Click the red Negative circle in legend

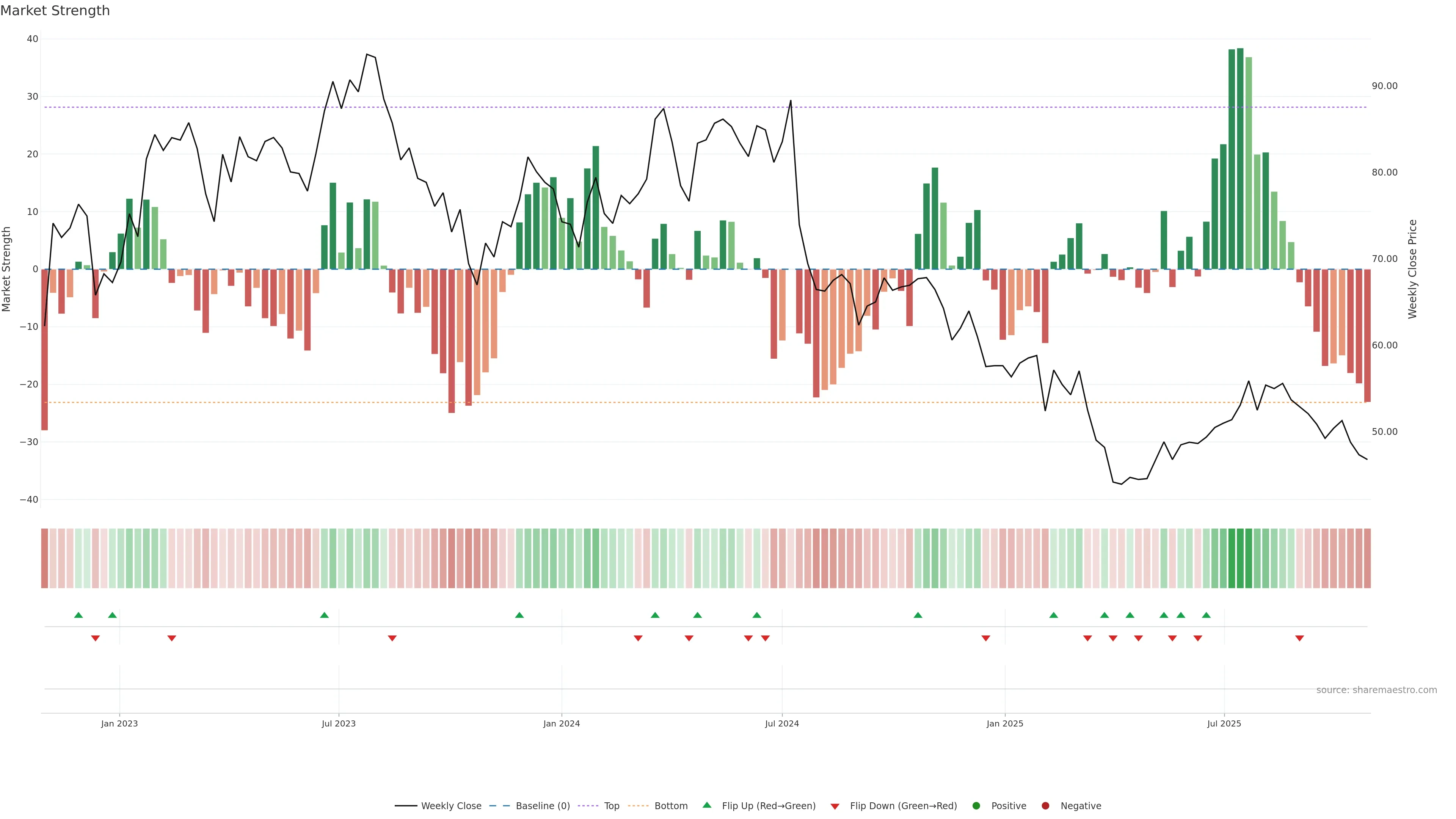pyautogui.click(x=1045, y=805)
